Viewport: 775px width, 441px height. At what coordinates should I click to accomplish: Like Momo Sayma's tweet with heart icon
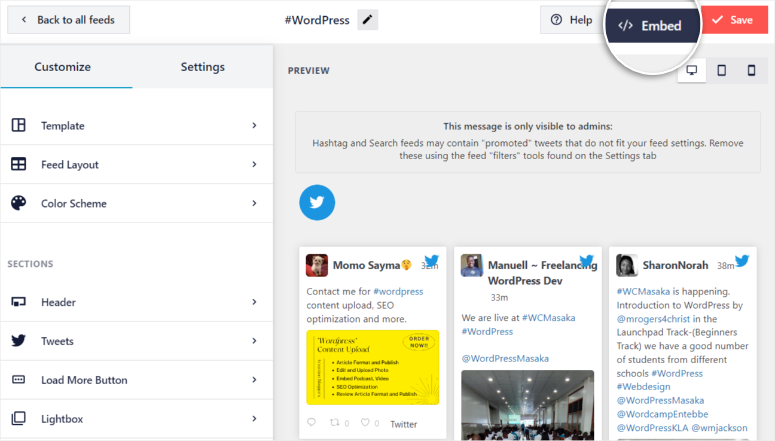365,422
